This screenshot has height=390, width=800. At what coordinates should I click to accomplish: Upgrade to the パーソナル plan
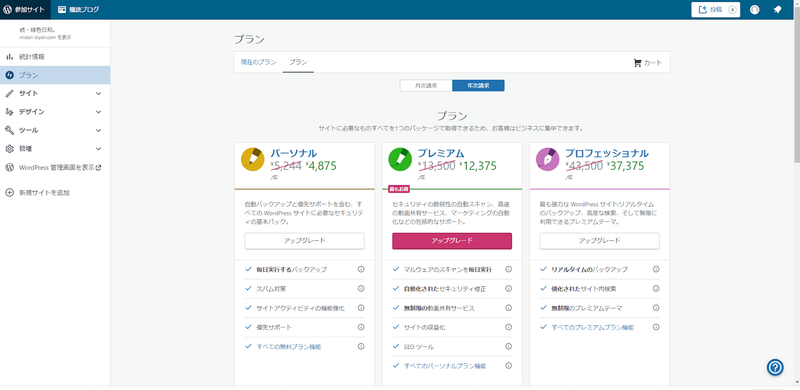305,240
